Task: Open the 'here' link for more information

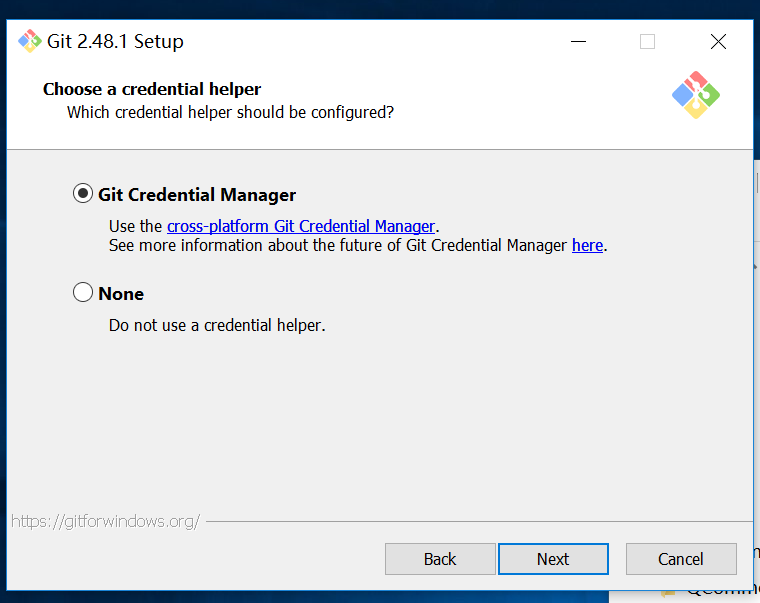Action: point(587,245)
